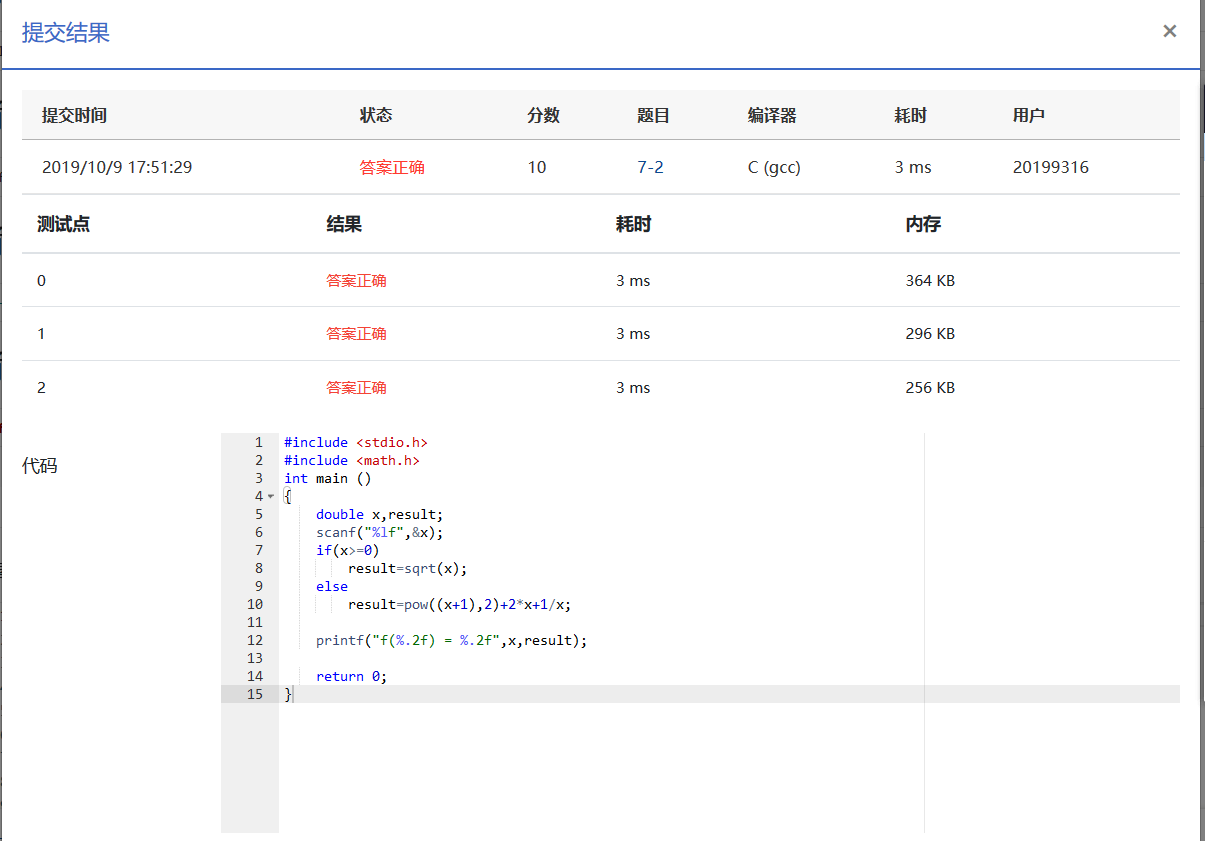This screenshot has height=841, width=1205.
Task: Click the test point 2 number cell
Action: tap(41, 388)
